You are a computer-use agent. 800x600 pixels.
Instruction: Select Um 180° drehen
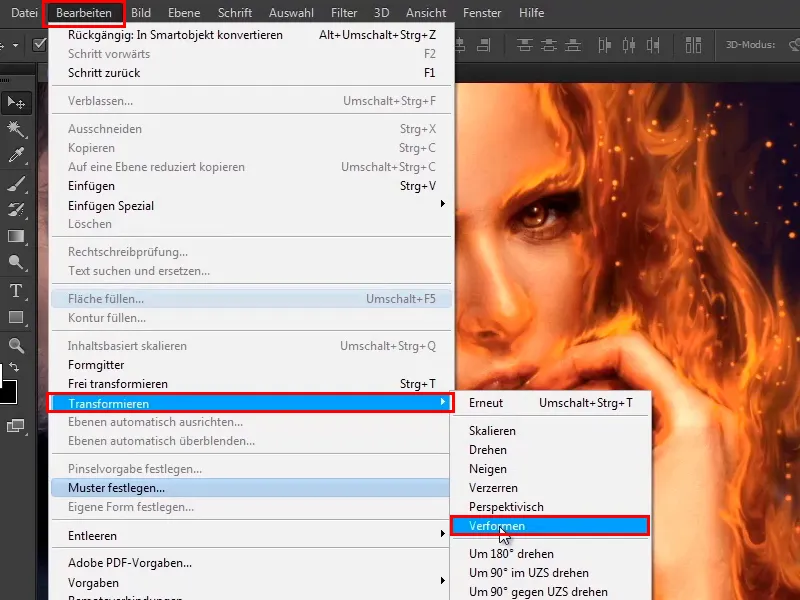coord(550,554)
